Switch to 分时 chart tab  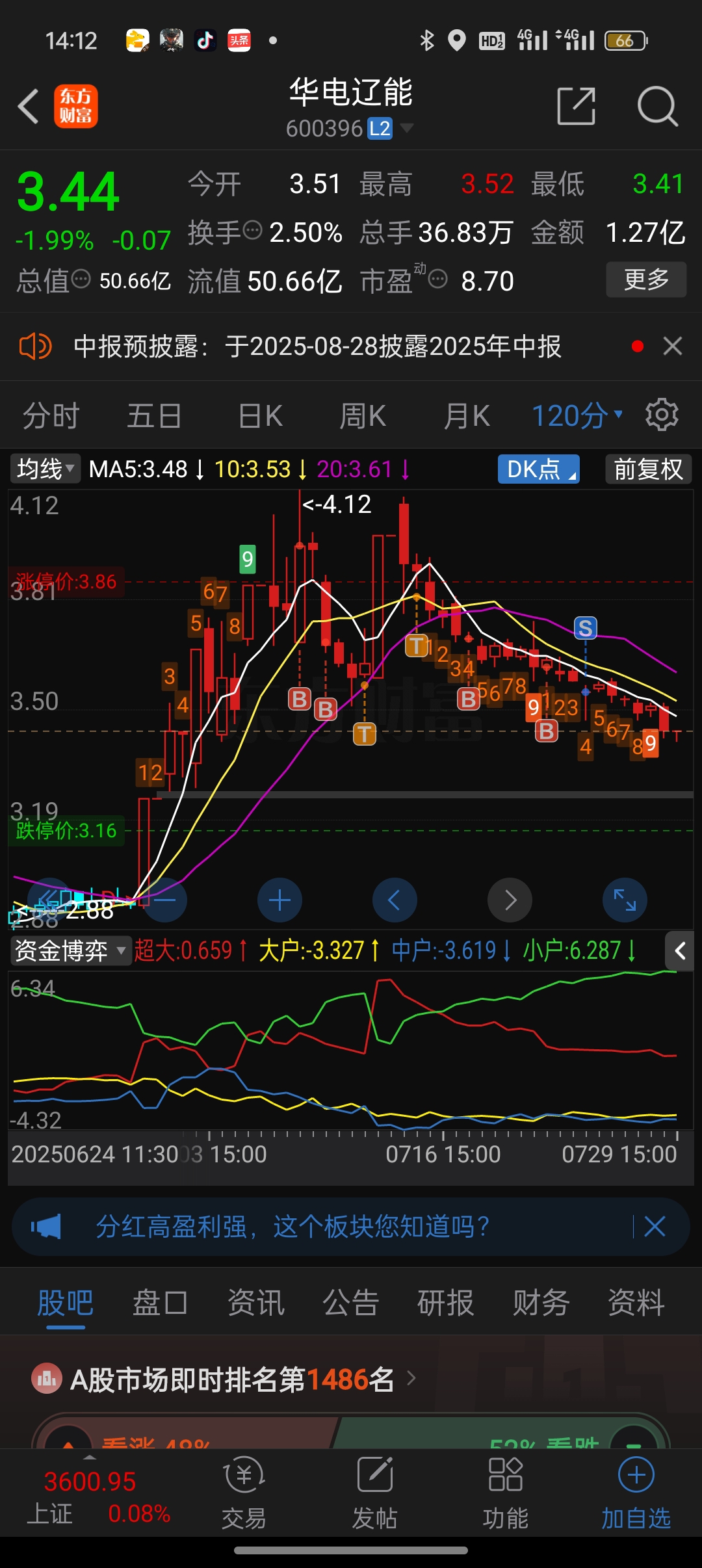pyautogui.click(x=51, y=415)
